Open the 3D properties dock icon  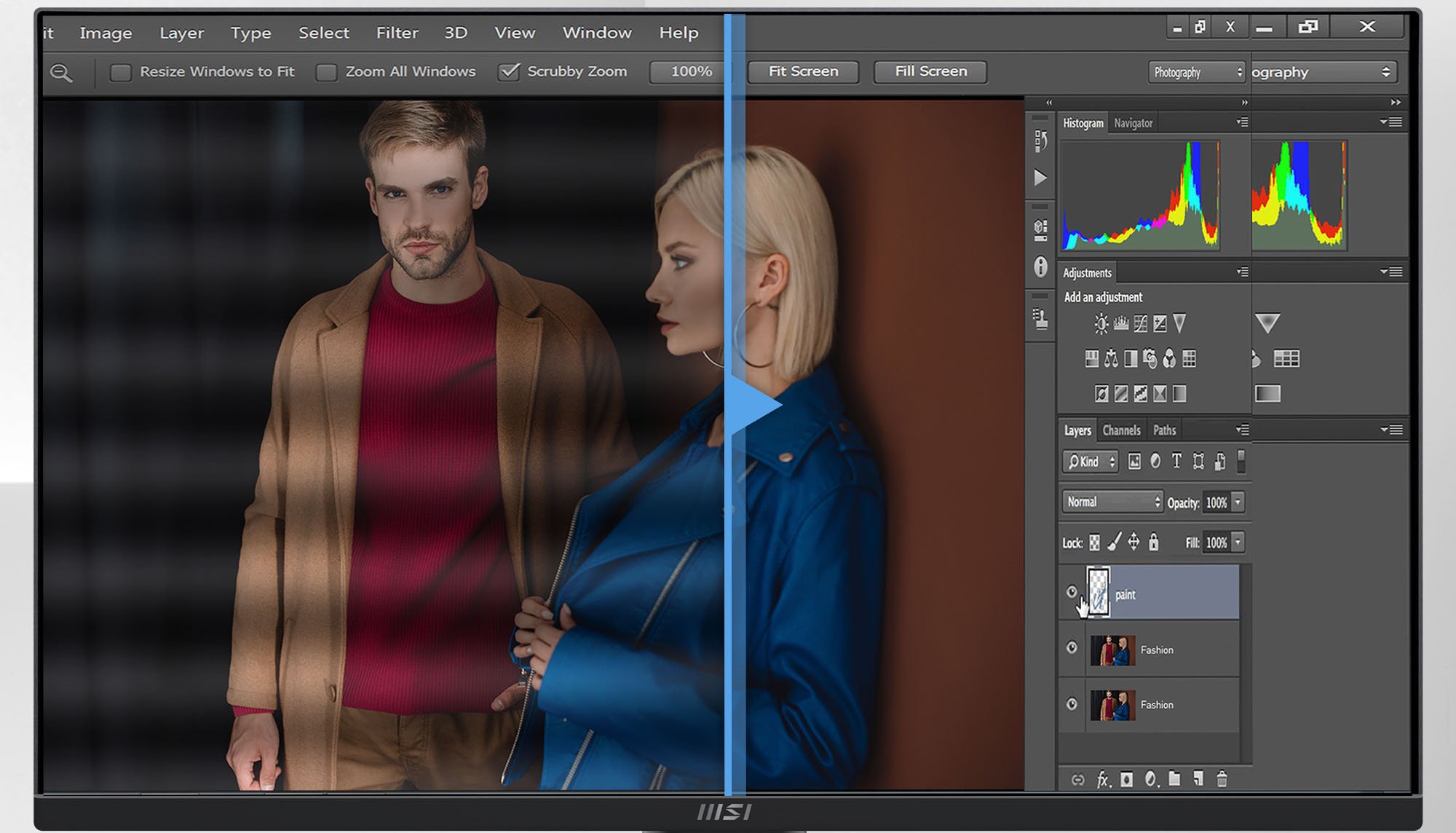[1040, 230]
